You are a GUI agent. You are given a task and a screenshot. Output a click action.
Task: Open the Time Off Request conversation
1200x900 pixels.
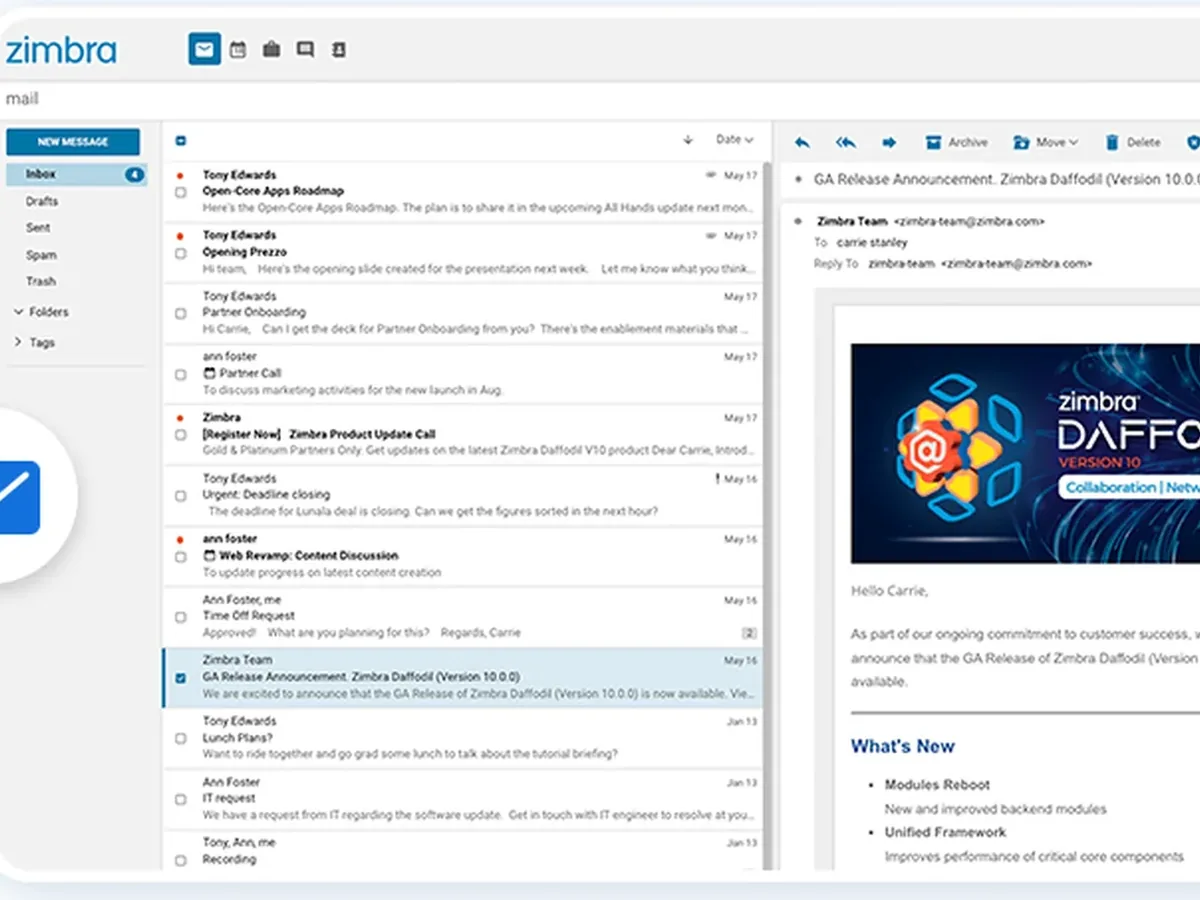463,617
